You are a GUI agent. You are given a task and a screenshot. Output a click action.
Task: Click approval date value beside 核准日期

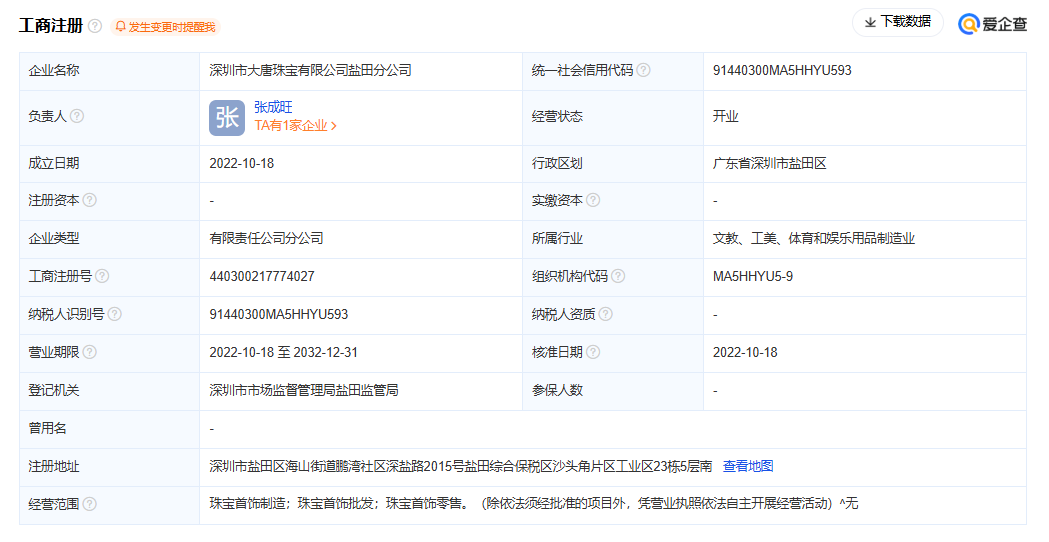click(x=745, y=353)
